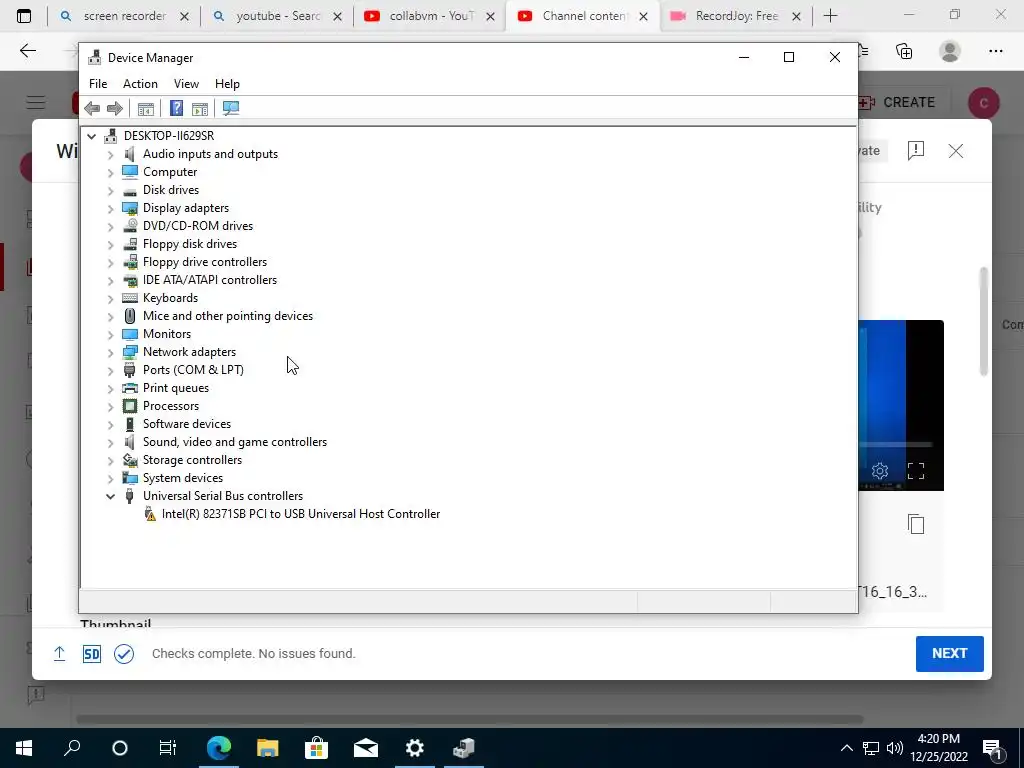Expand Sound, video and game controllers
The image size is (1024, 768).
110,442
